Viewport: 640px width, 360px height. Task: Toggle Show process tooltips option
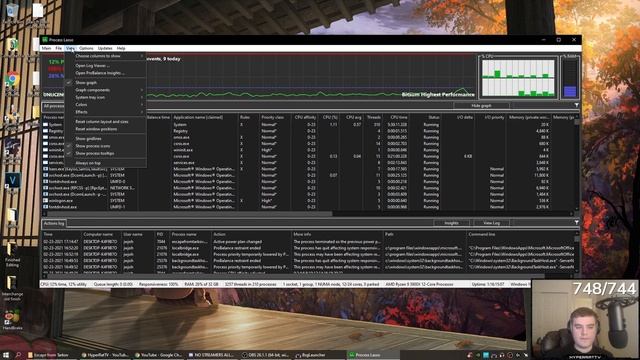pos(106,153)
